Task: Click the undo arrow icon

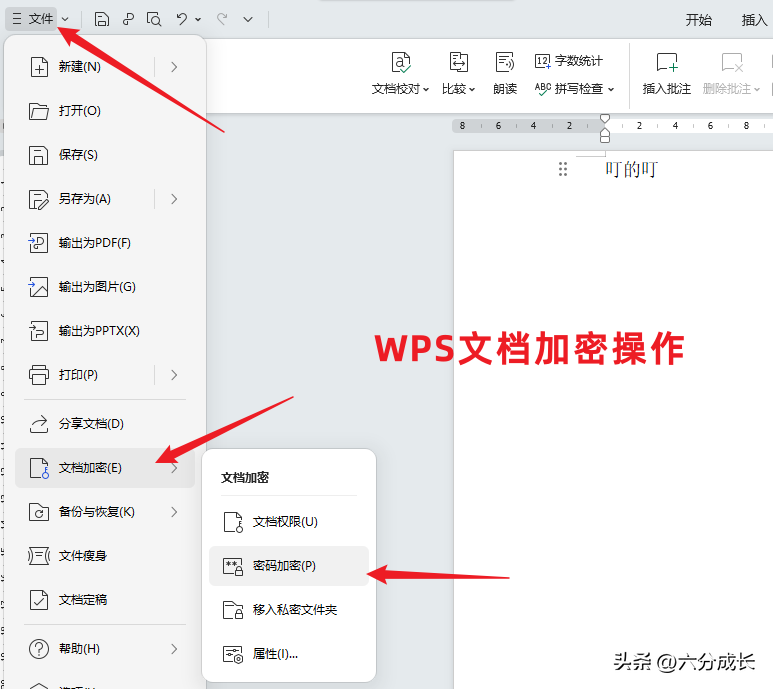Action: pos(181,19)
